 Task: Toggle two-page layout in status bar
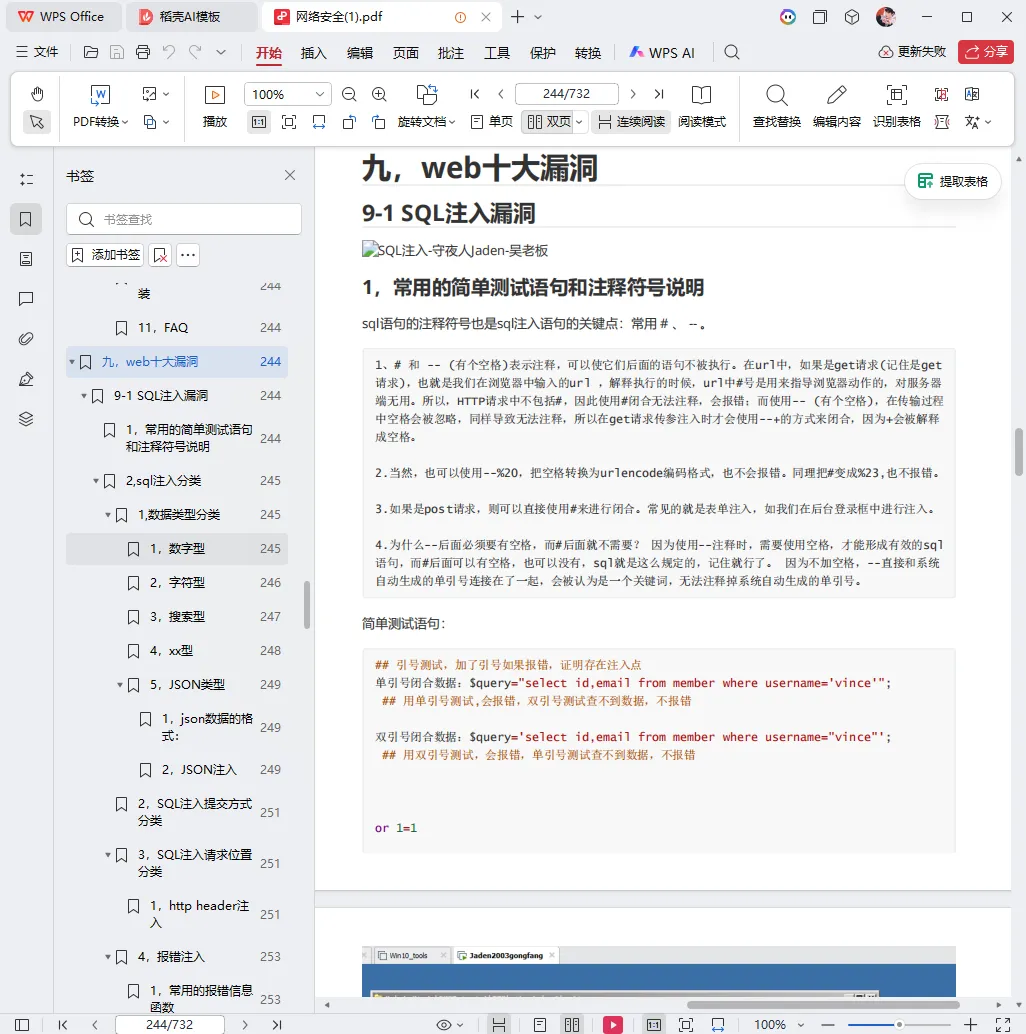tap(572, 1025)
